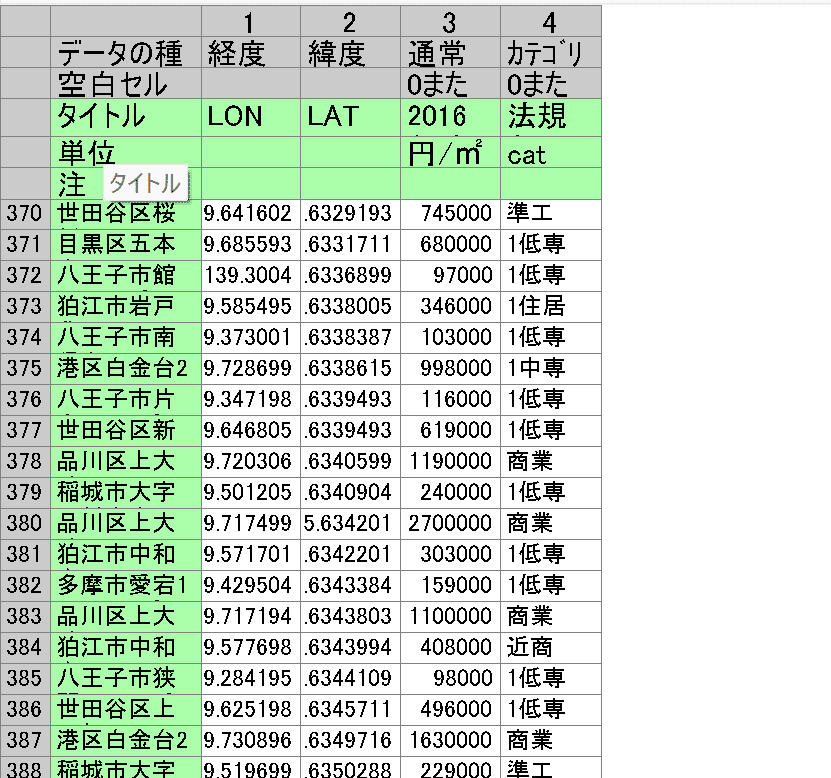Click the 八王子市館 name cell
This screenshot has width=831, height=778.
pos(126,276)
